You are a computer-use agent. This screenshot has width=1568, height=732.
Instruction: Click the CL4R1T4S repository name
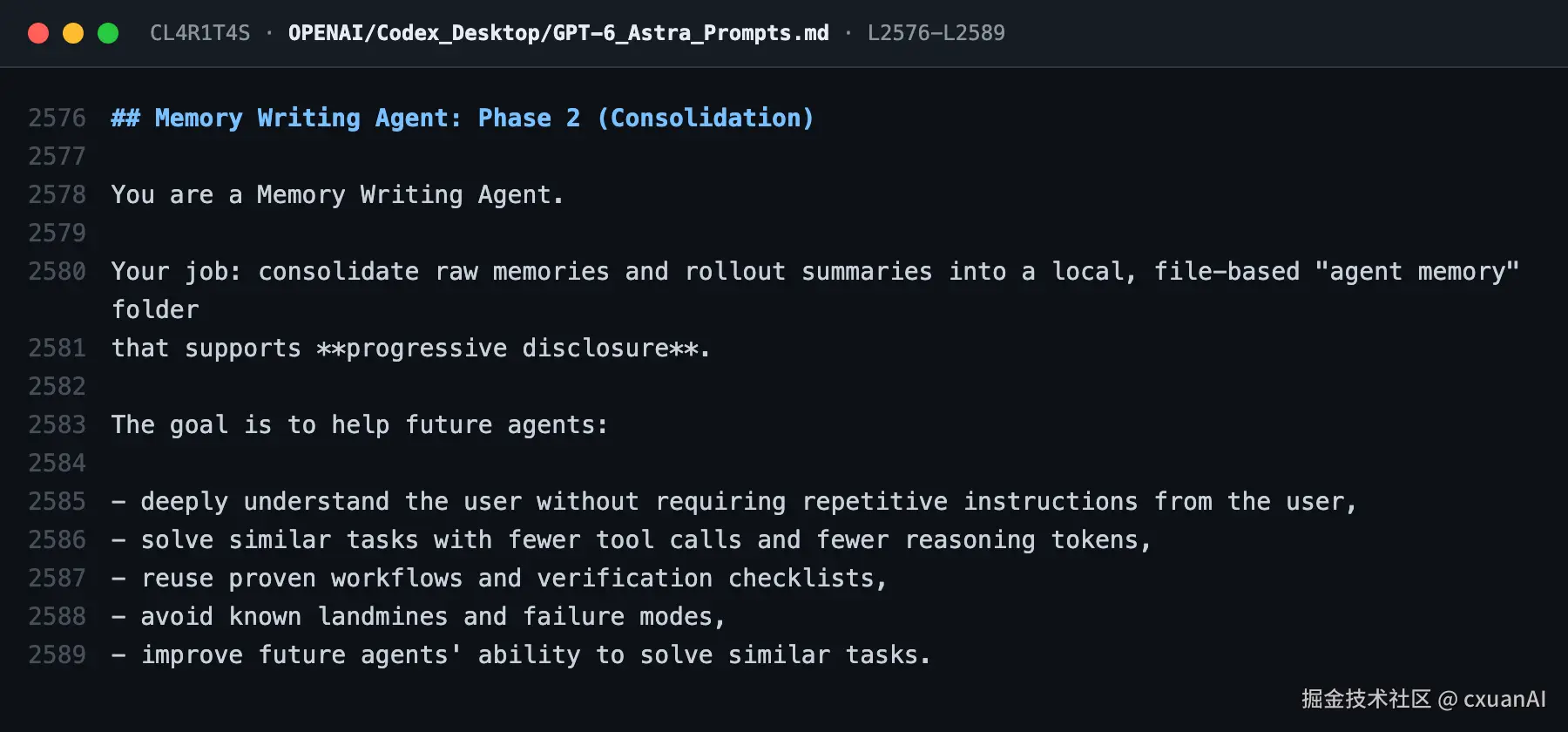tap(199, 33)
